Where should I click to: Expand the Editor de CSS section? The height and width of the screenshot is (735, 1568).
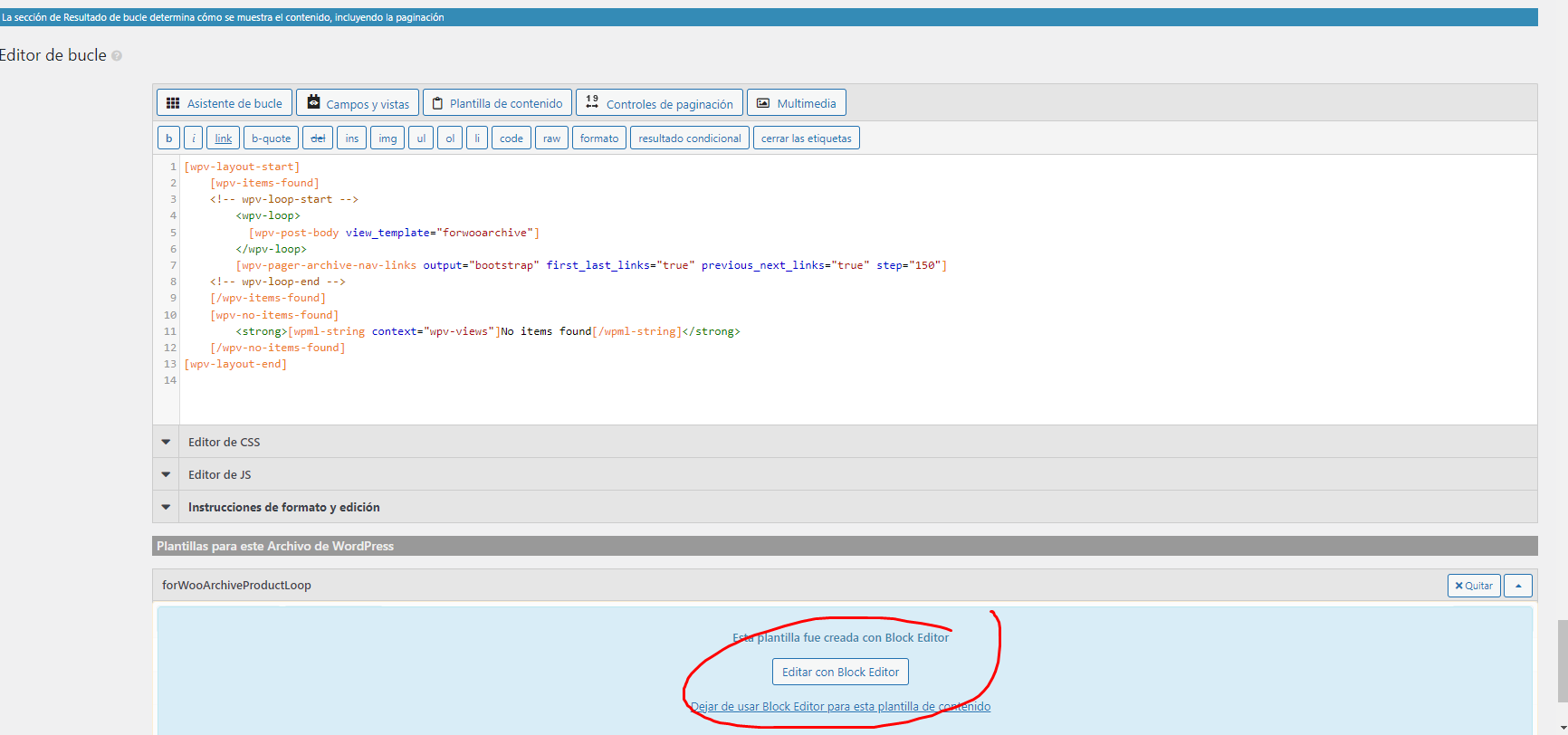[x=845, y=442]
